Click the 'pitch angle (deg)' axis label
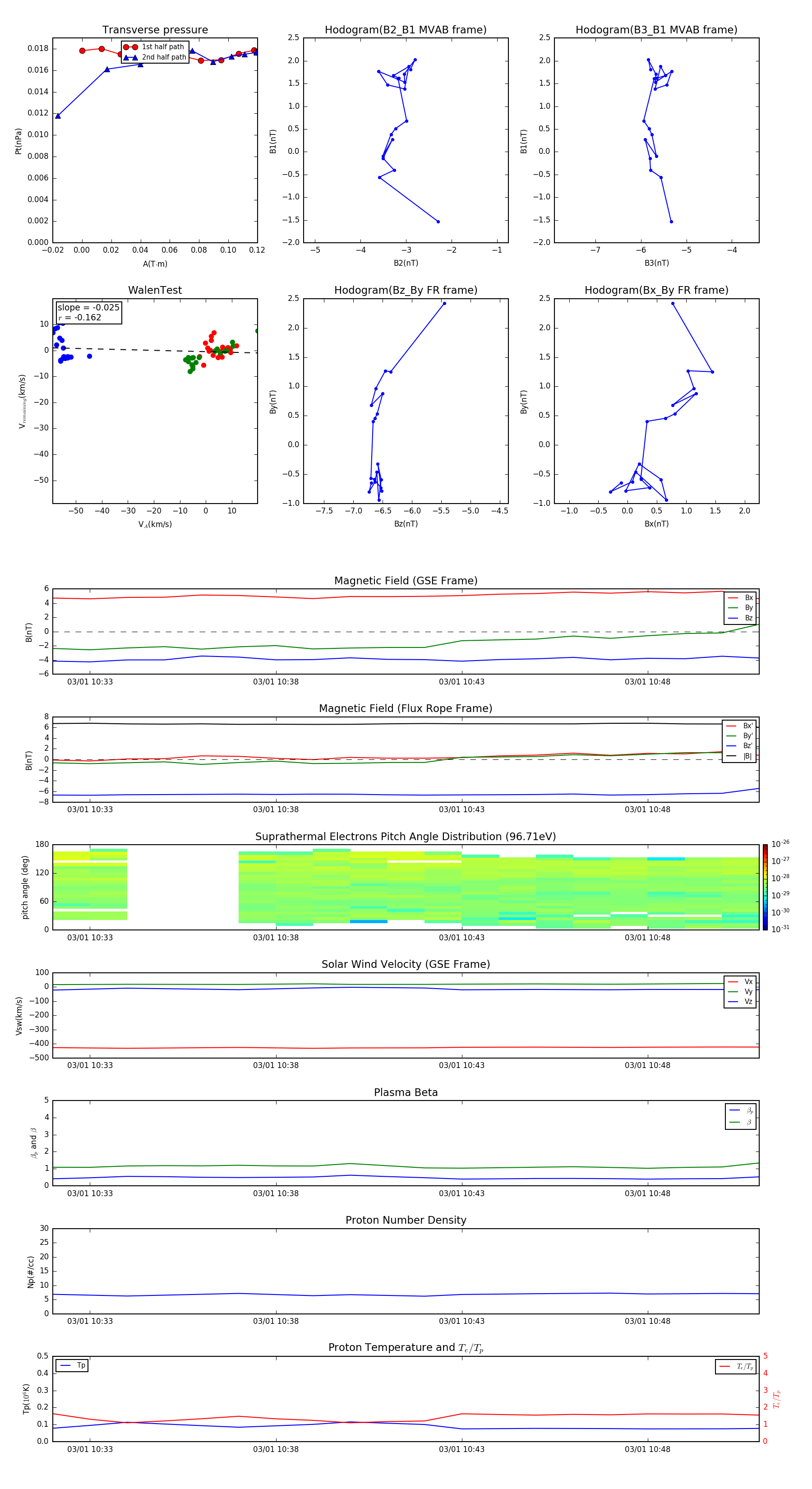Viewport: 812px width, 1489px height. pos(25,887)
